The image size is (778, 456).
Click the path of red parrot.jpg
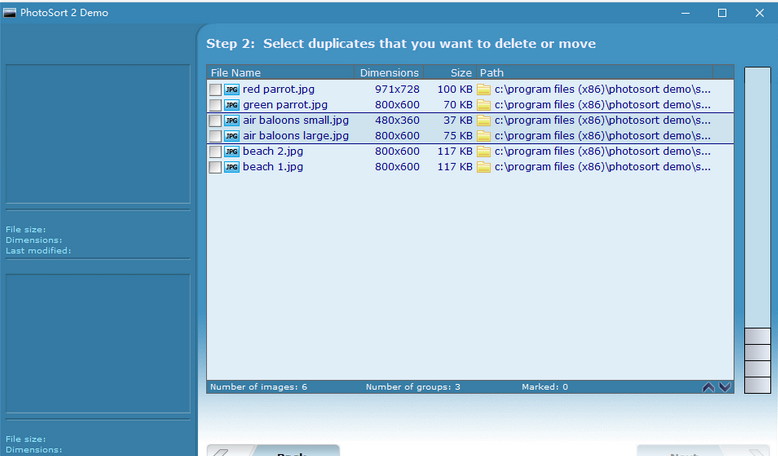(602, 89)
